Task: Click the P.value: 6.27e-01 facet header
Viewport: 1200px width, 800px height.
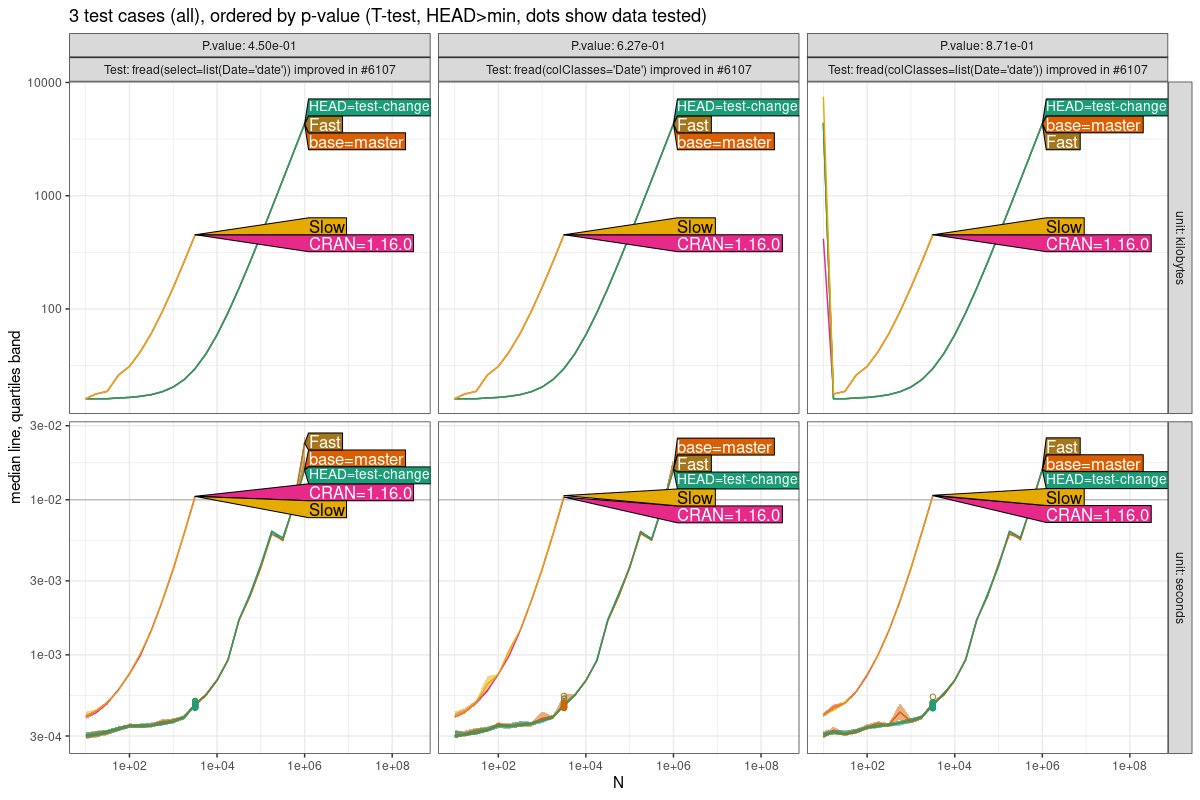Action: click(618, 45)
